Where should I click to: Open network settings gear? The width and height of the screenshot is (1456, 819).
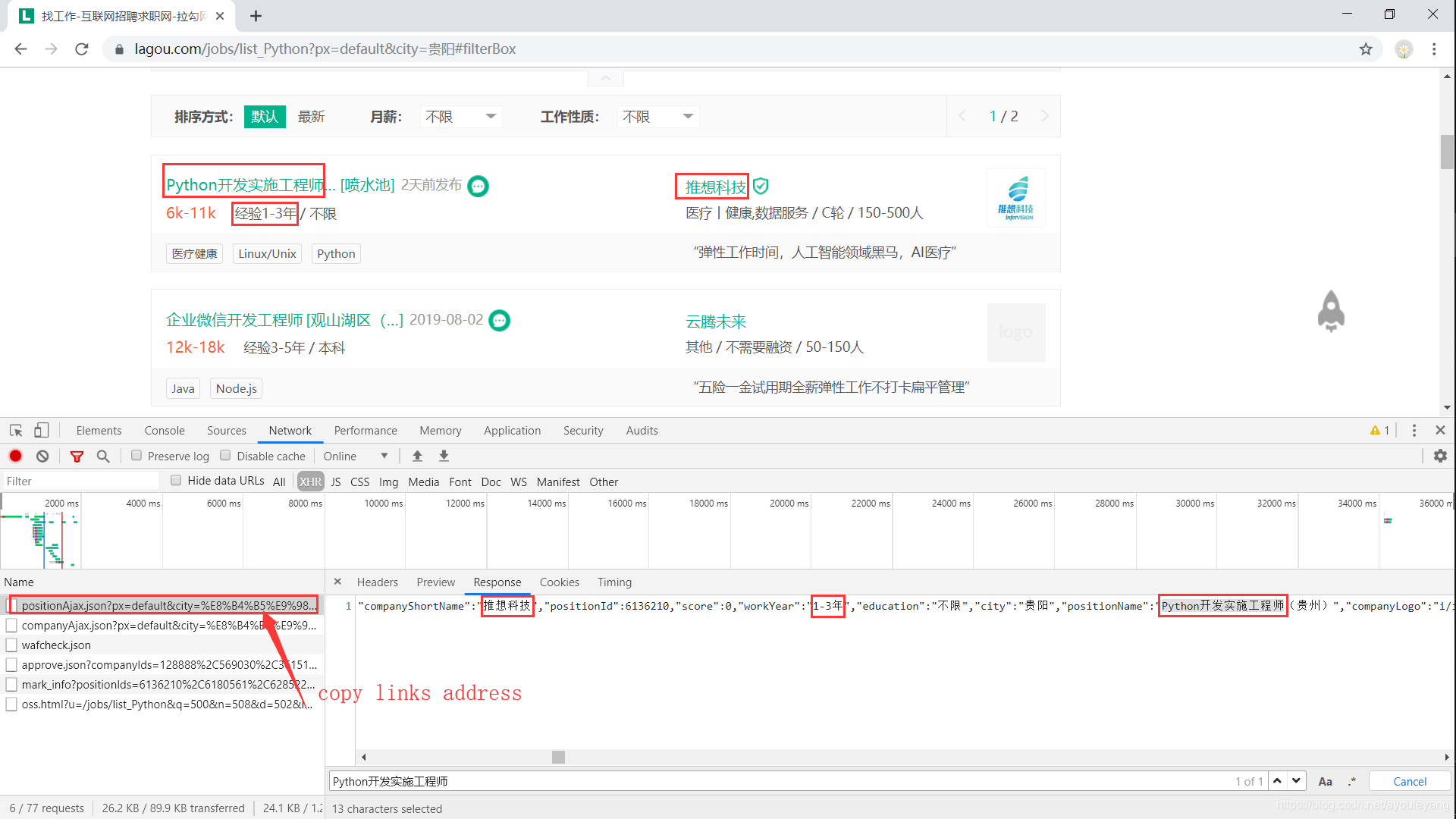point(1440,456)
